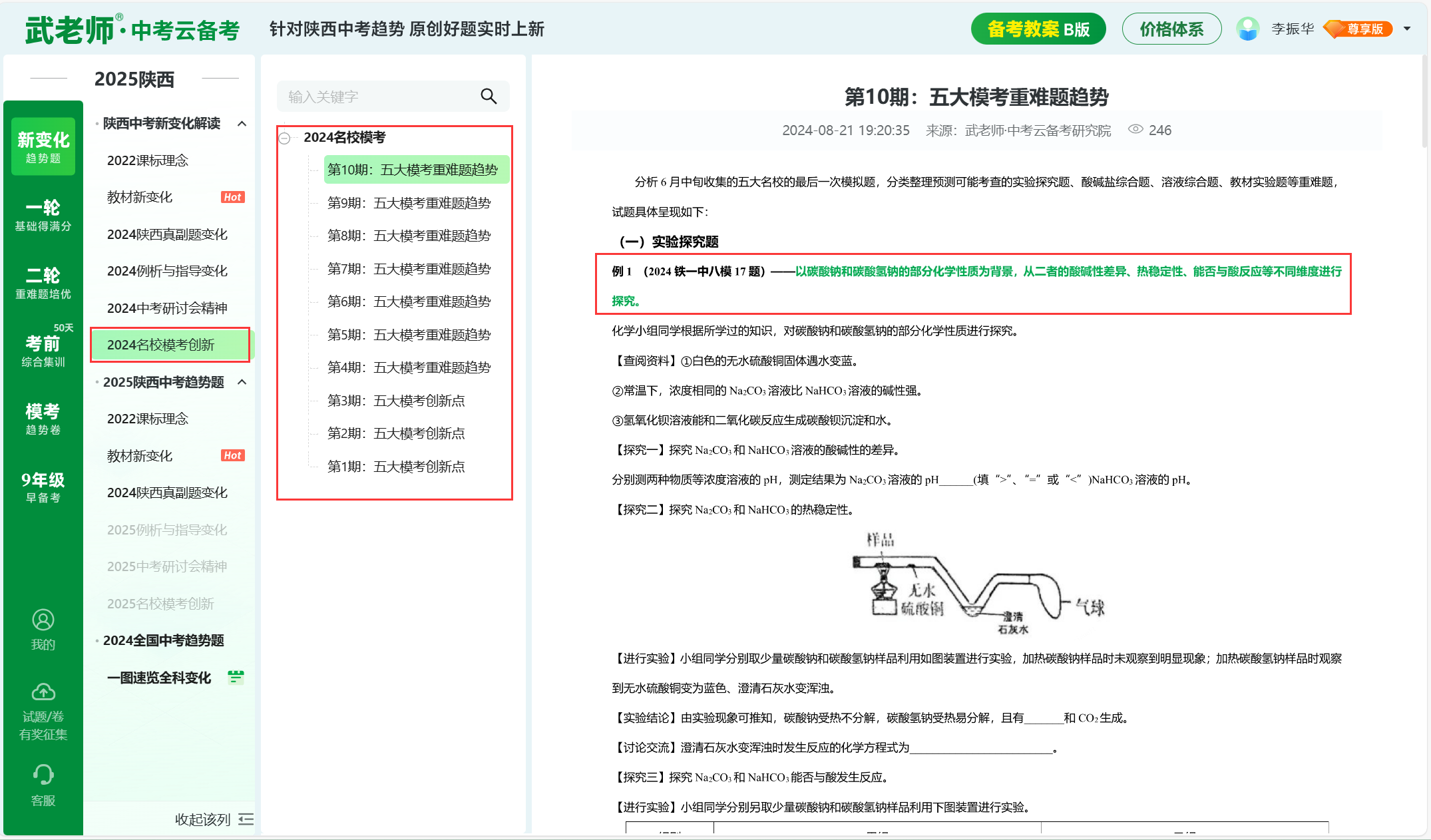Click the 价格体系 button
1431x840 pixels.
coord(1171,29)
